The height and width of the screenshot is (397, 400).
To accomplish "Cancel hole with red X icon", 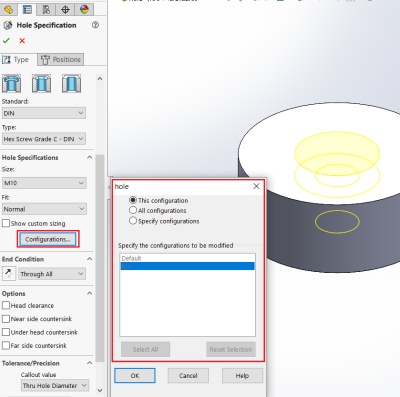I will [22, 41].
